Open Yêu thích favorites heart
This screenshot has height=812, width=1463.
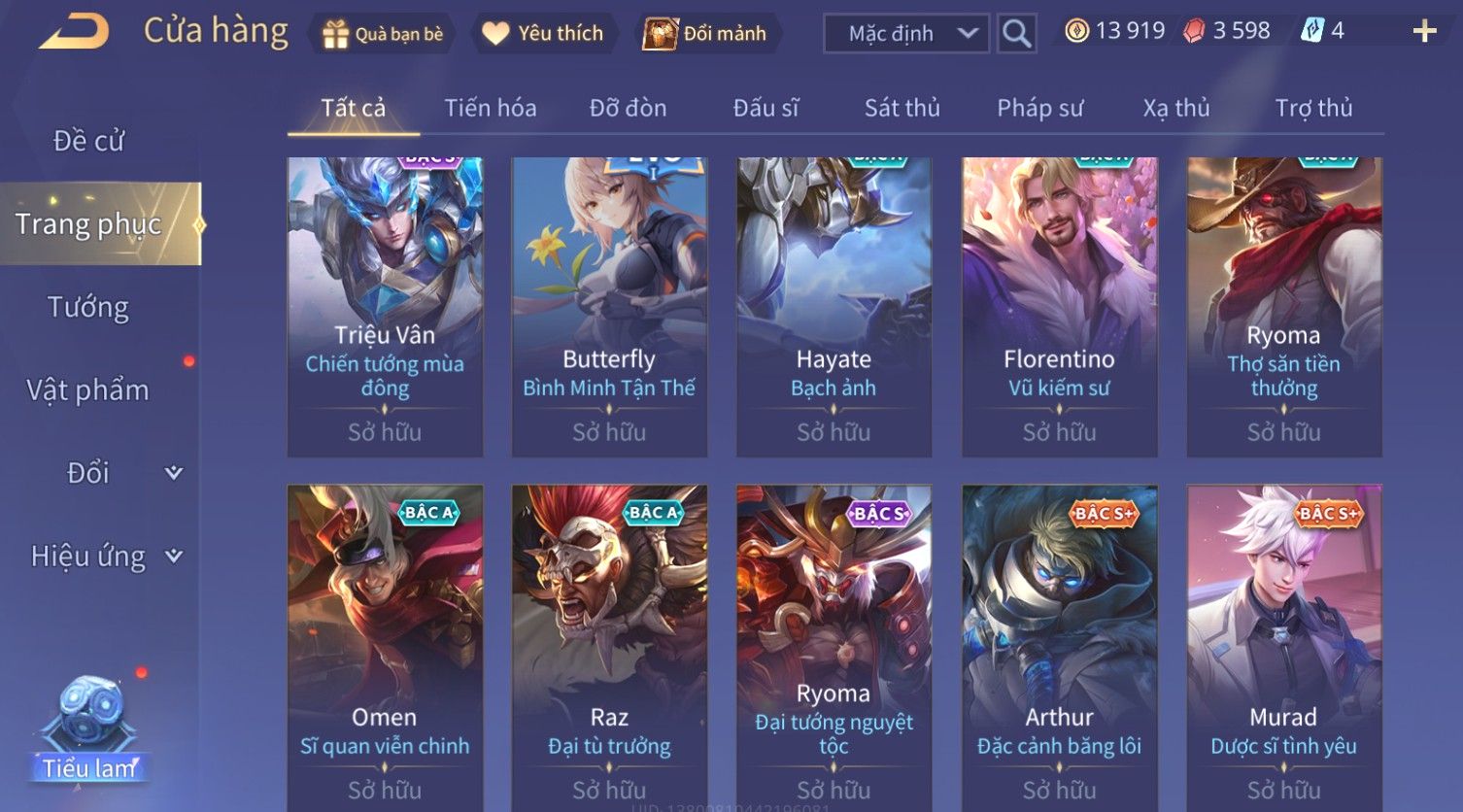point(543,34)
